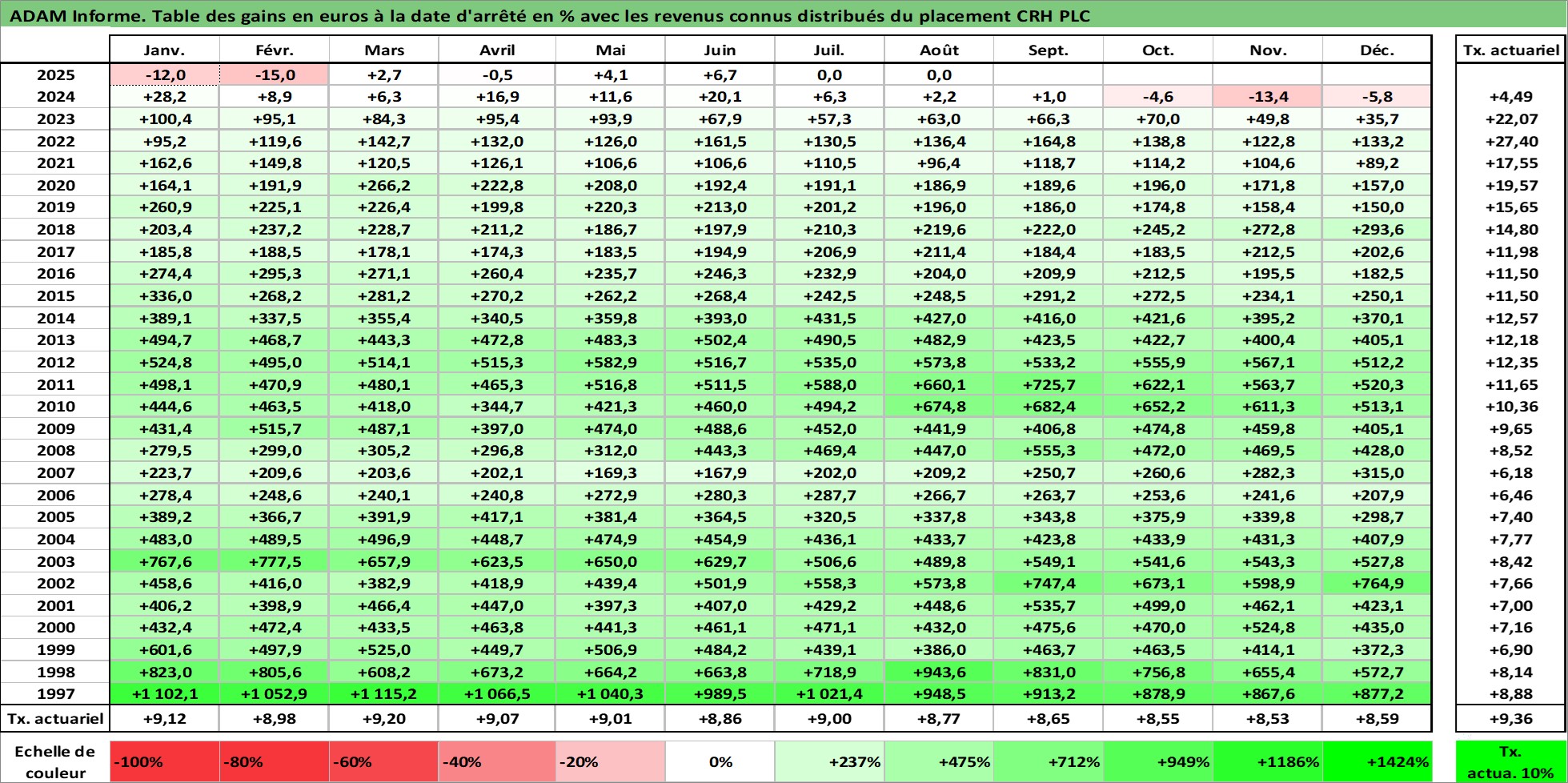1568x783 pixels.
Task: Click the Tx. actua. 10% green cell
Action: click(1510, 761)
